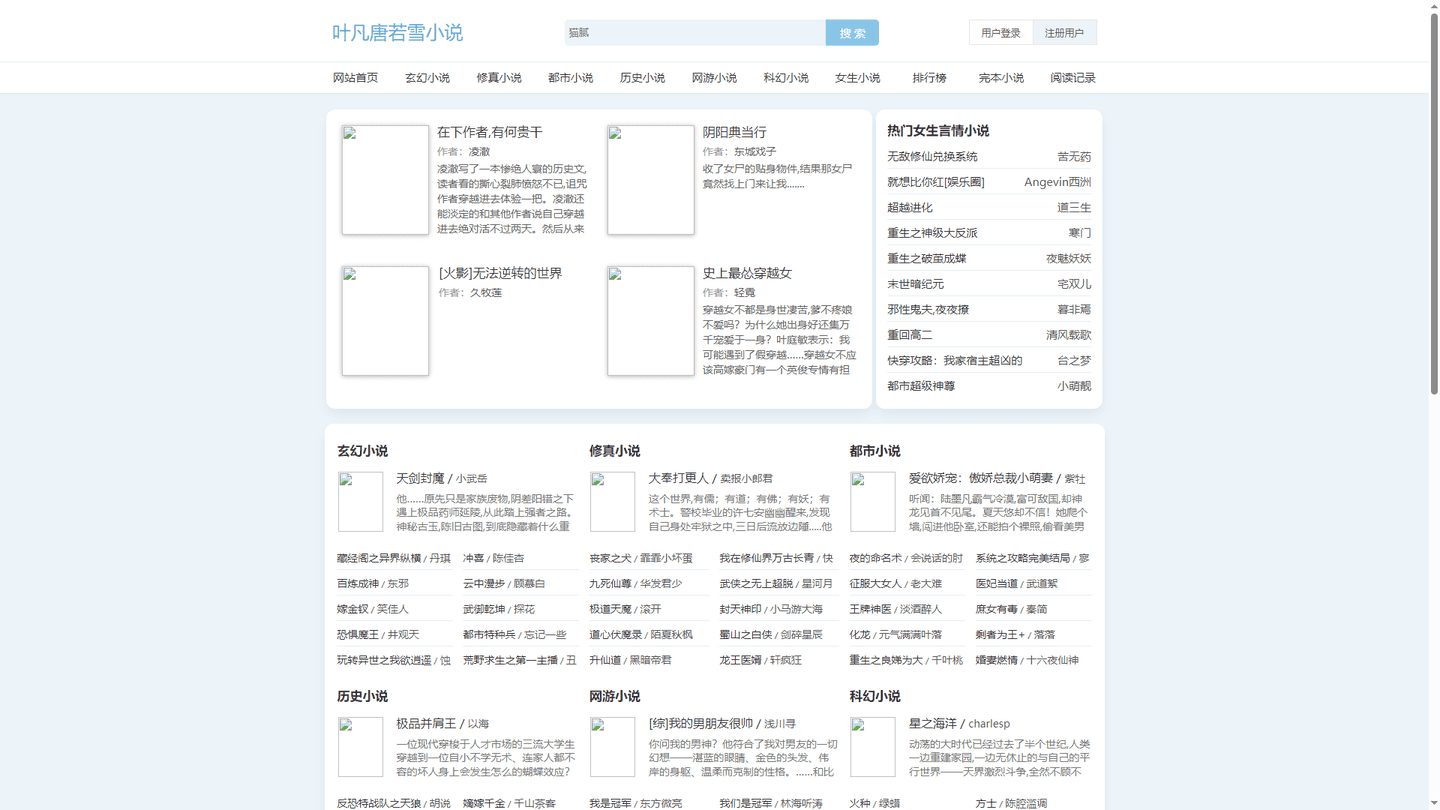Open 都市超级神尊 in hot list
This screenshot has width=1440, height=810.
921,386
